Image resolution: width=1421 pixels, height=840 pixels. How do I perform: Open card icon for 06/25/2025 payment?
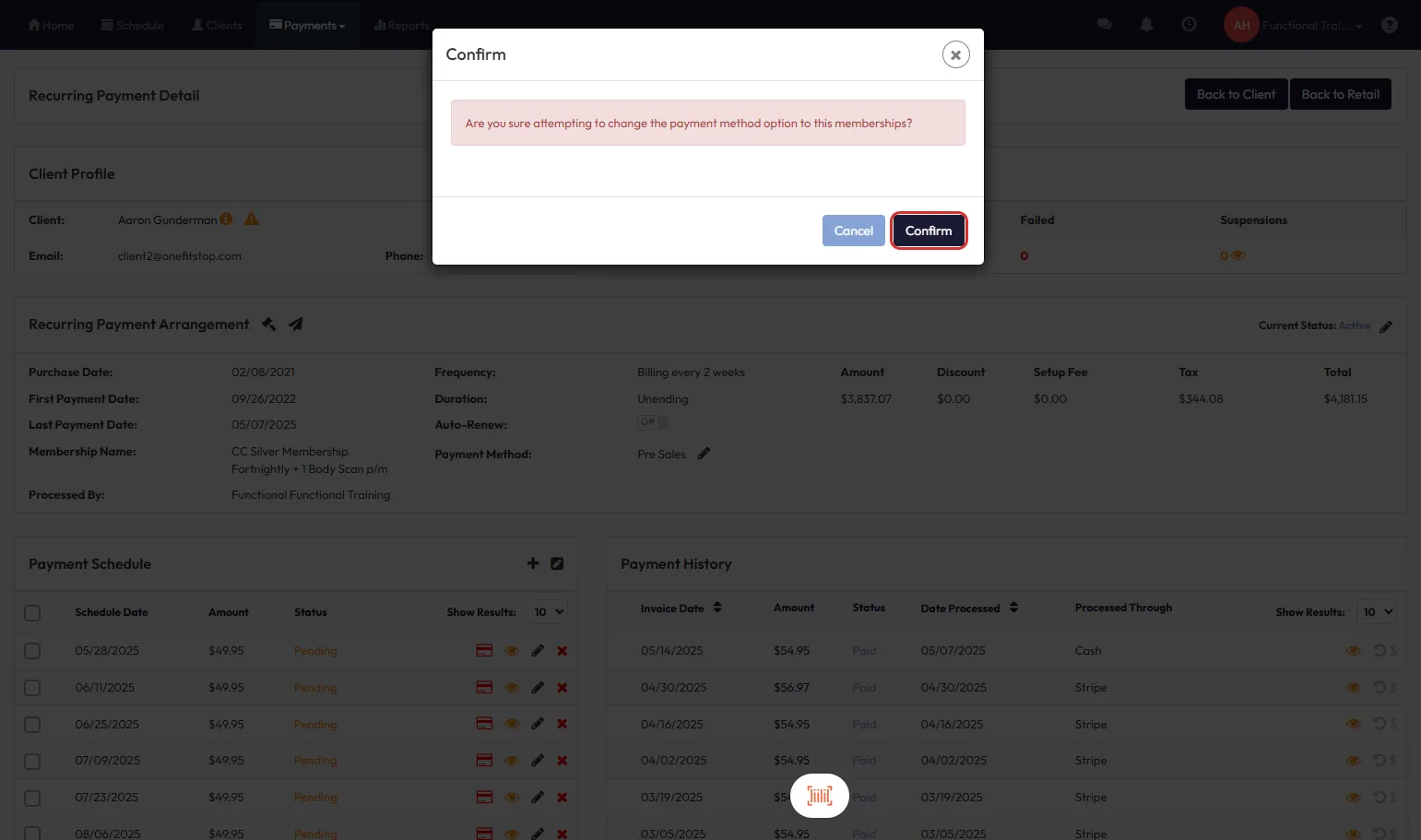pyautogui.click(x=484, y=724)
